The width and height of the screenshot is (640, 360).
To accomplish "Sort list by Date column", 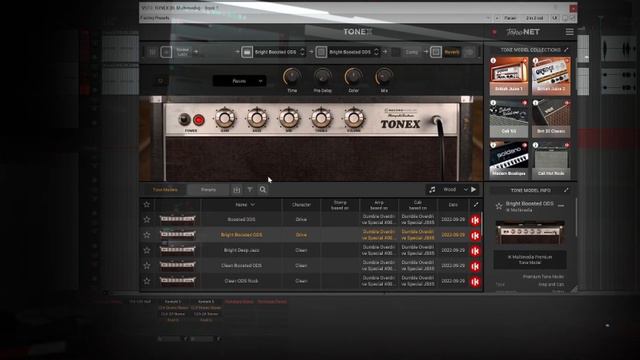I will click(x=453, y=204).
